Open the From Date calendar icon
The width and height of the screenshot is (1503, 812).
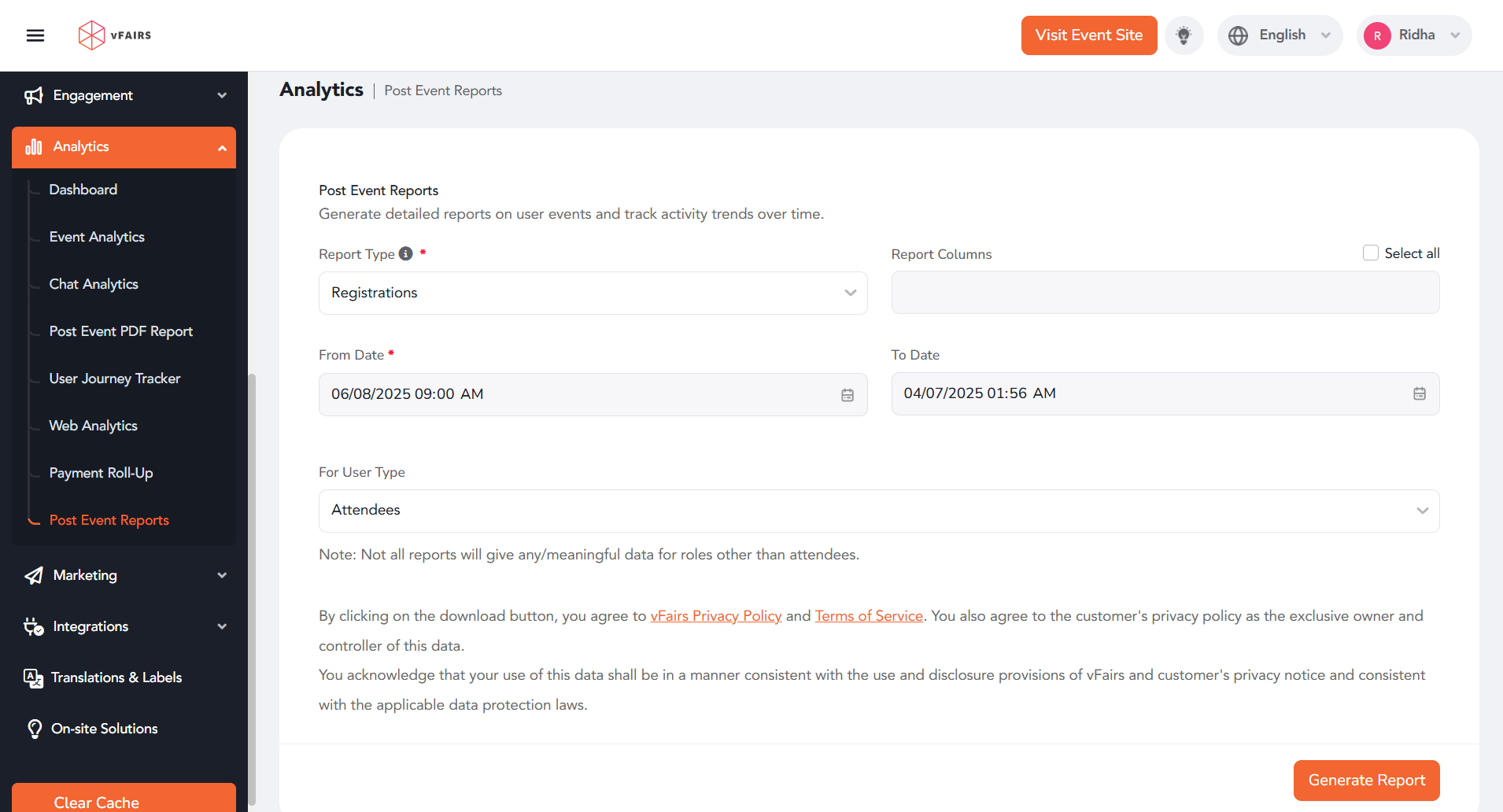point(848,395)
